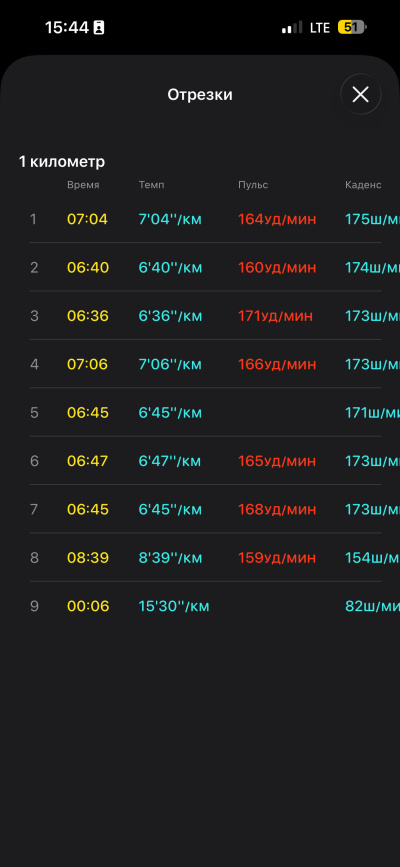The width and height of the screenshot is (400, 867).
Task: Tap split 4 time 07:06
Action: (x=87, y=364)
